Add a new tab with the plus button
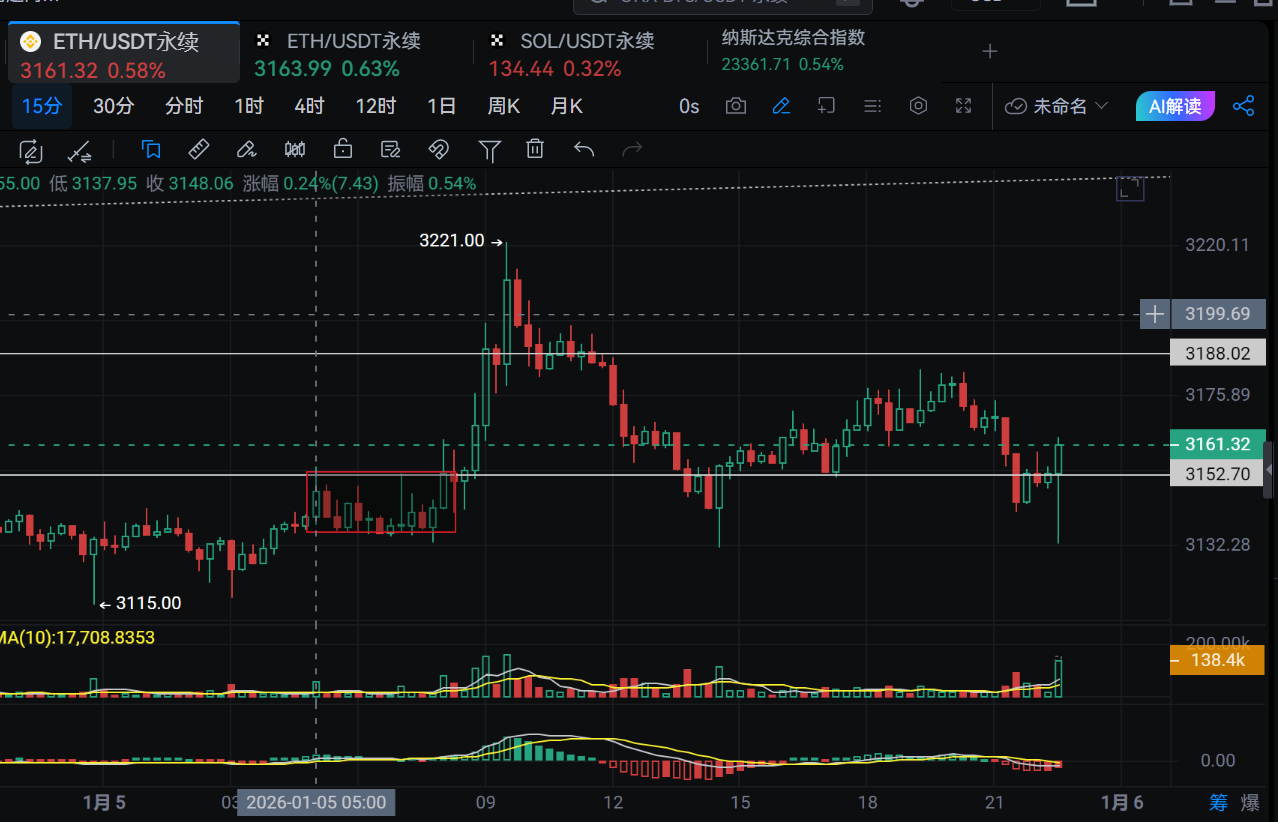 click(989, 51)
